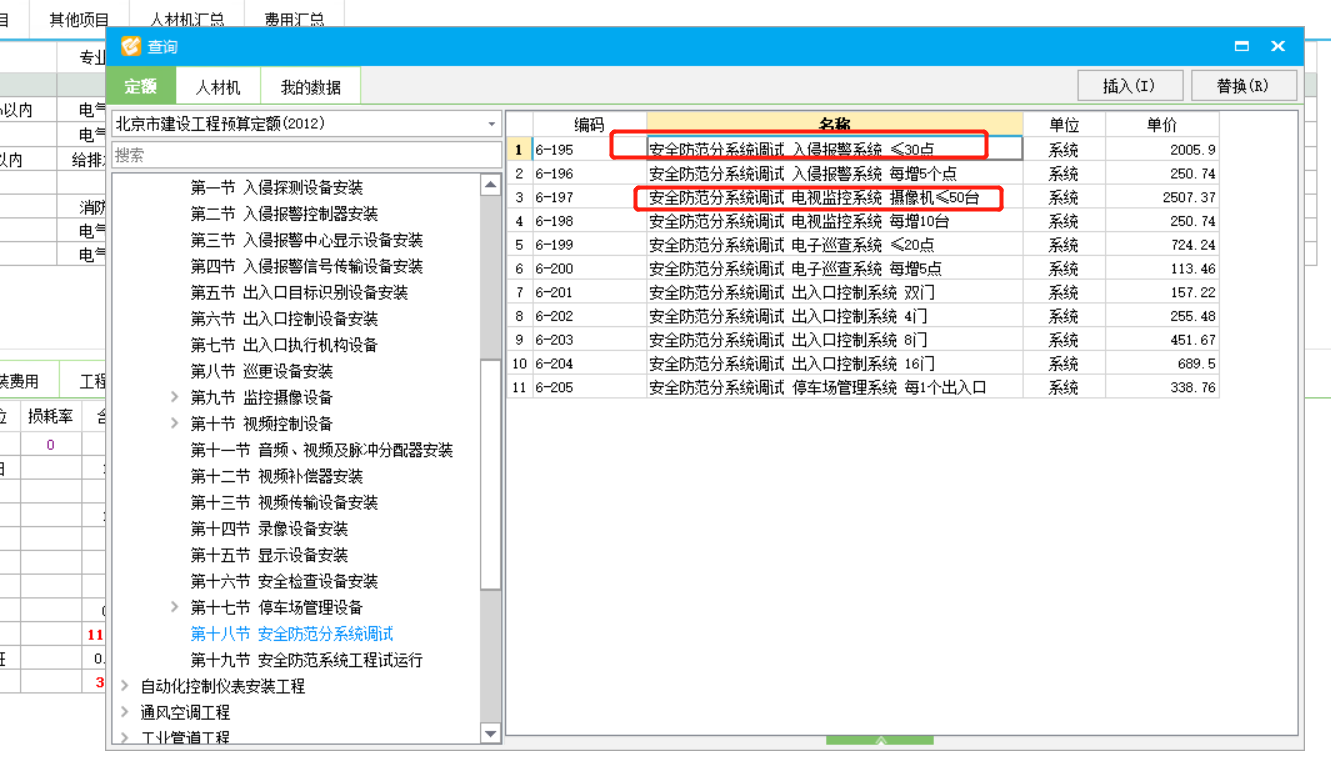Viewport: 1331px width, 774px height.
Task: Expand 第十七节 停车场管理设备 node
Action: (x=175, y=607)
